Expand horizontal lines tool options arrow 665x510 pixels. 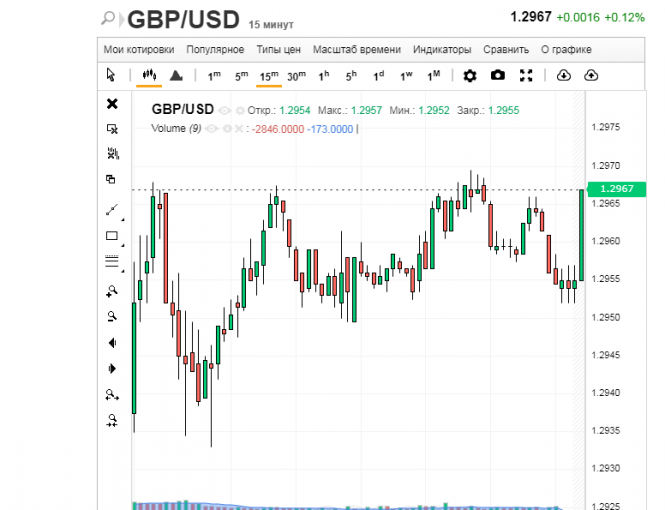point(123,271)
